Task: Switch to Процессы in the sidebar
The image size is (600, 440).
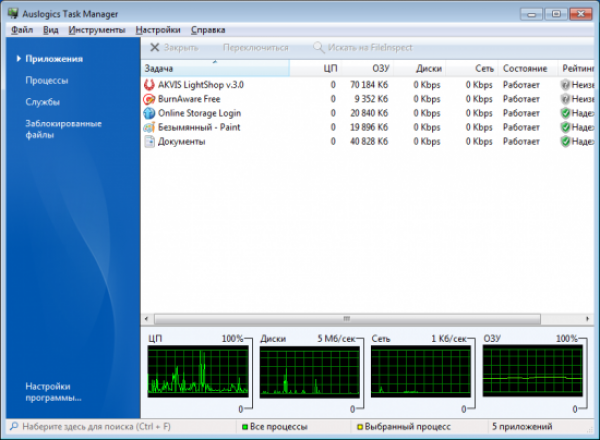Action: [x=47, y=80]
